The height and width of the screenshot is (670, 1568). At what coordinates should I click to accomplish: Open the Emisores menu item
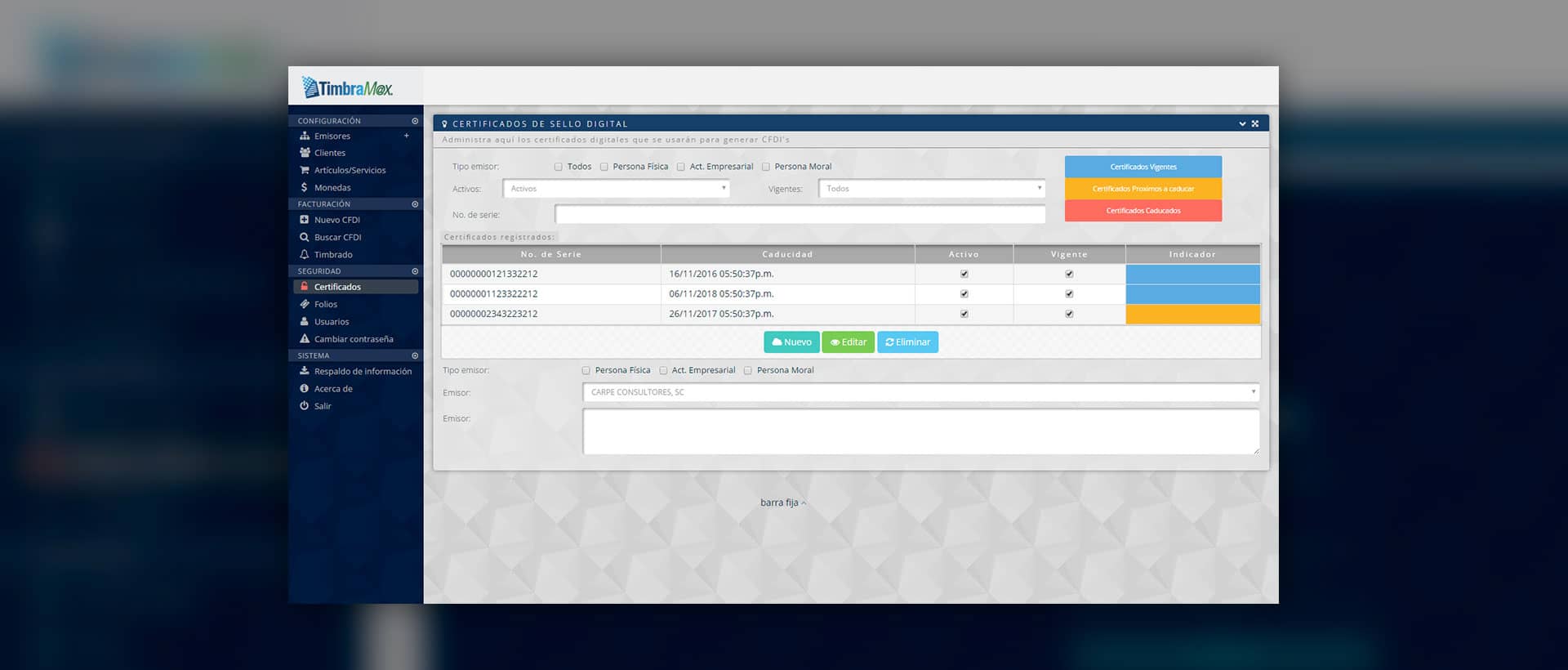(x=332, y=136)
